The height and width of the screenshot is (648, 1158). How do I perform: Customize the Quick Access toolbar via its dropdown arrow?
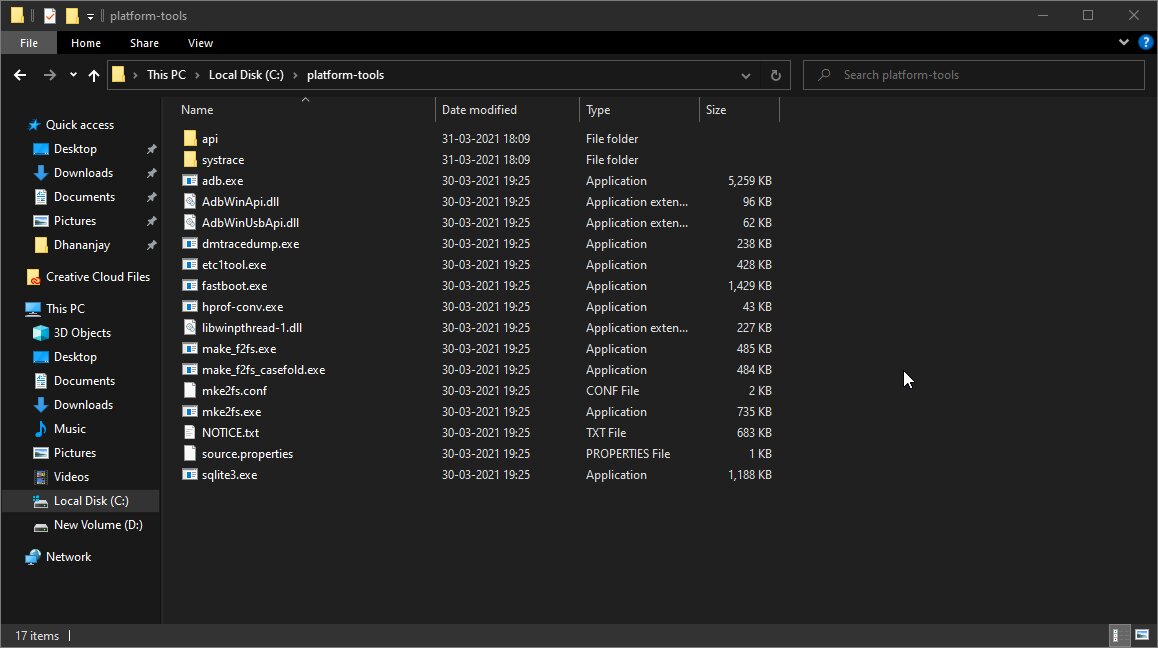click(x=89, y=15)
